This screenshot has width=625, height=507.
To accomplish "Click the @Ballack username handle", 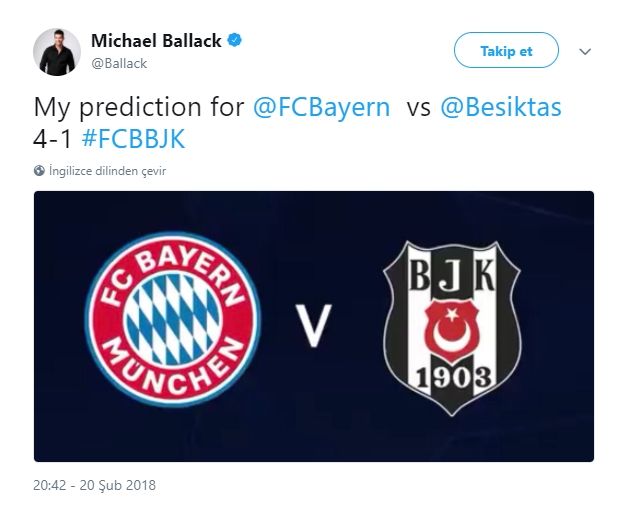I will click(x=119, y=63).
